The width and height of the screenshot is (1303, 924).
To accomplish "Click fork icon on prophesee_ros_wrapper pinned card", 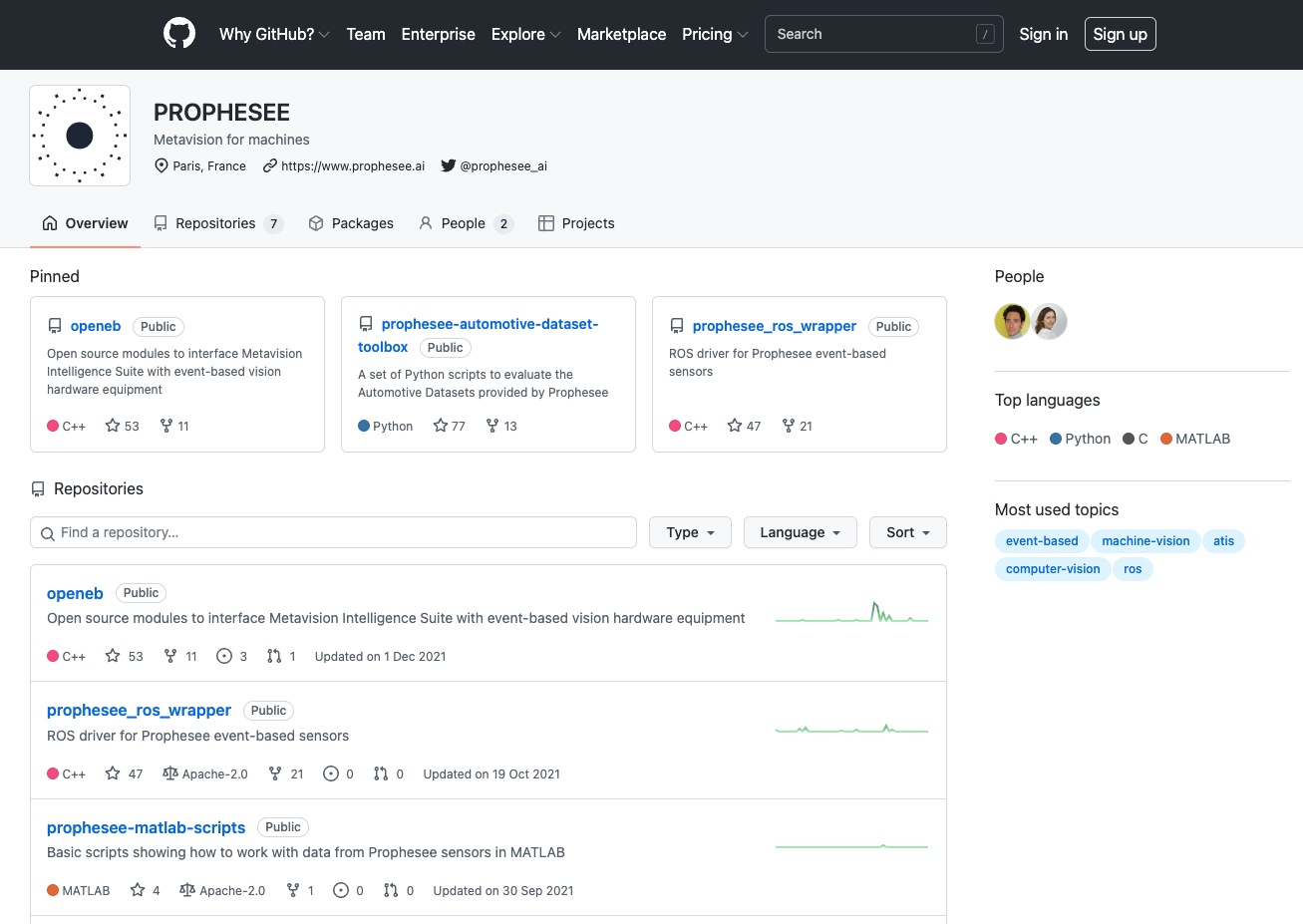I will coord(789,426).
